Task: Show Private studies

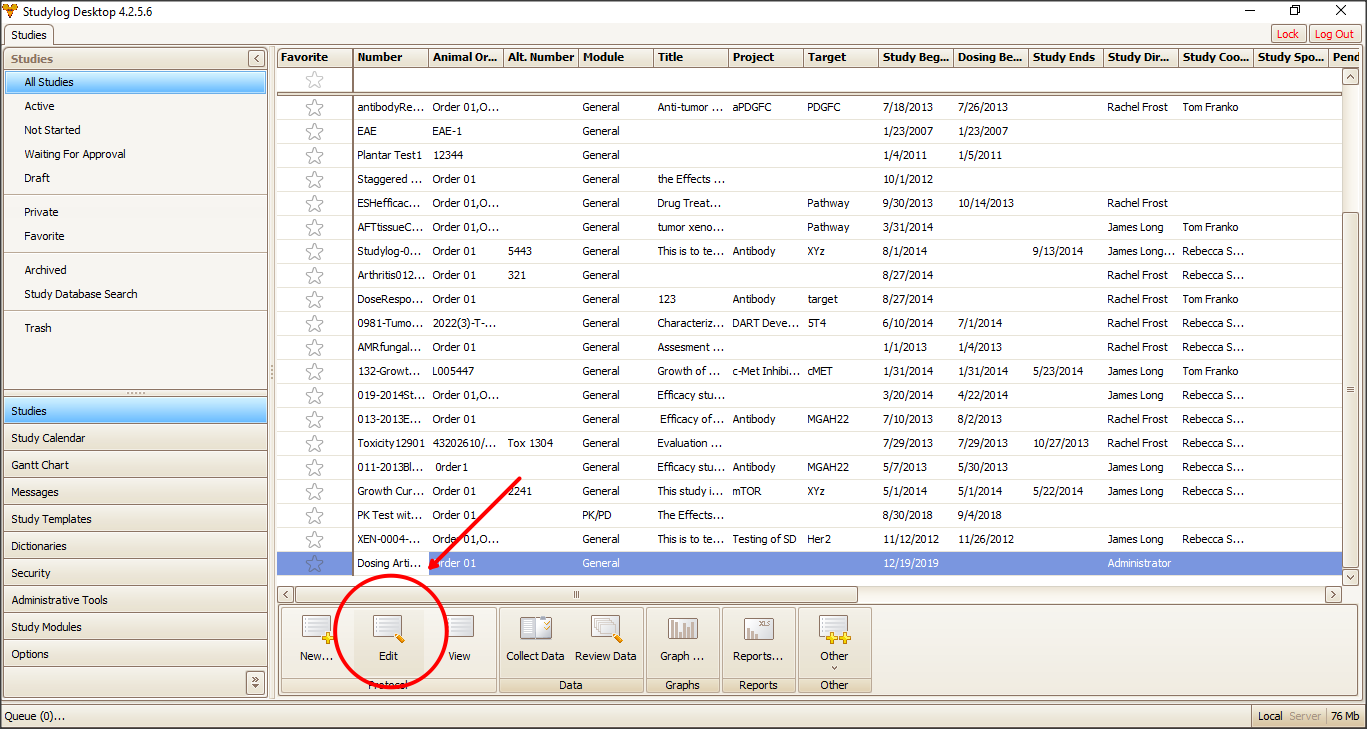Action: [x=135, y=212]
